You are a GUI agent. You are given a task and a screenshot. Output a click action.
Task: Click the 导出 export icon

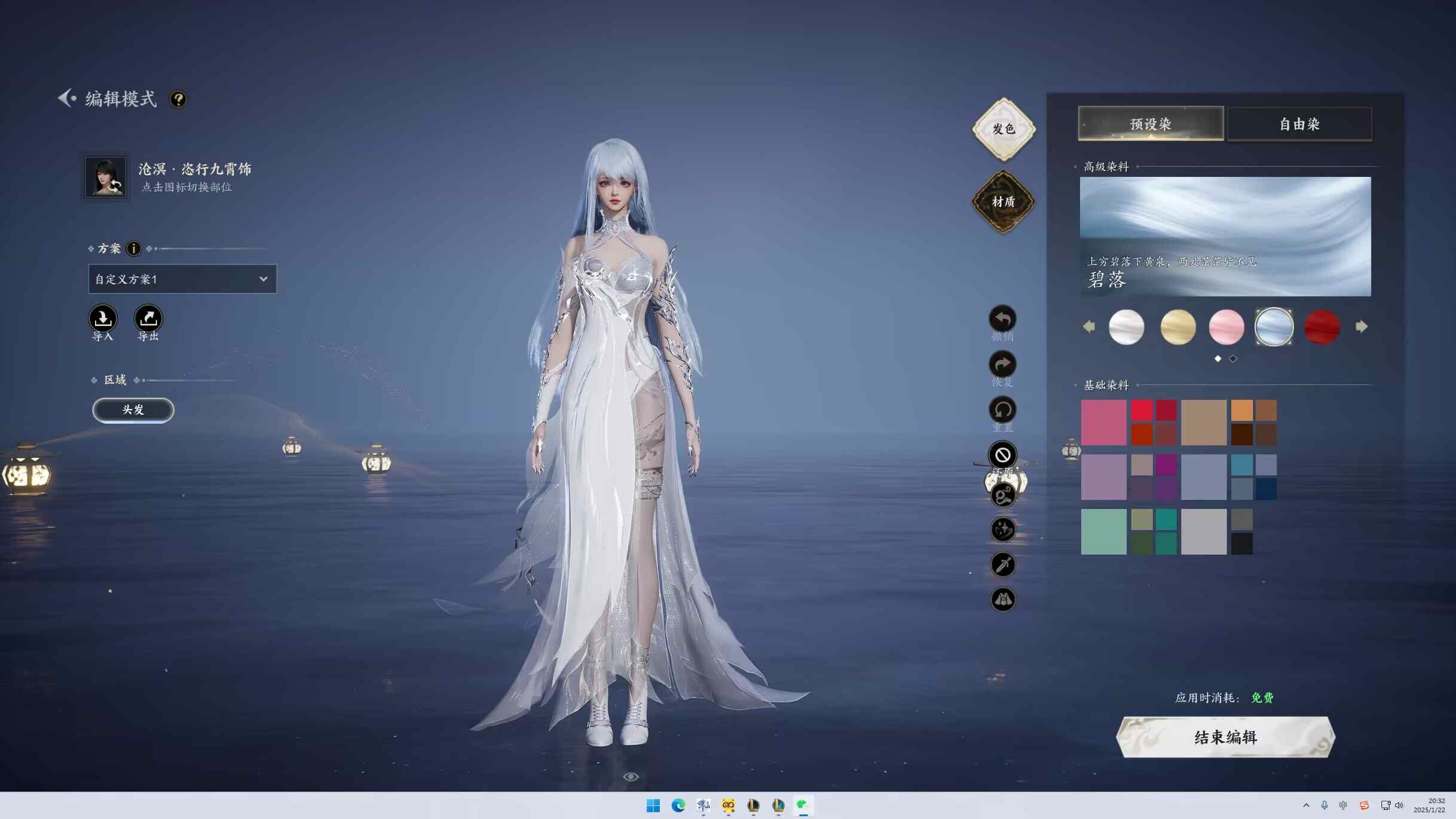pyautogui.click(x=148, y=319)
